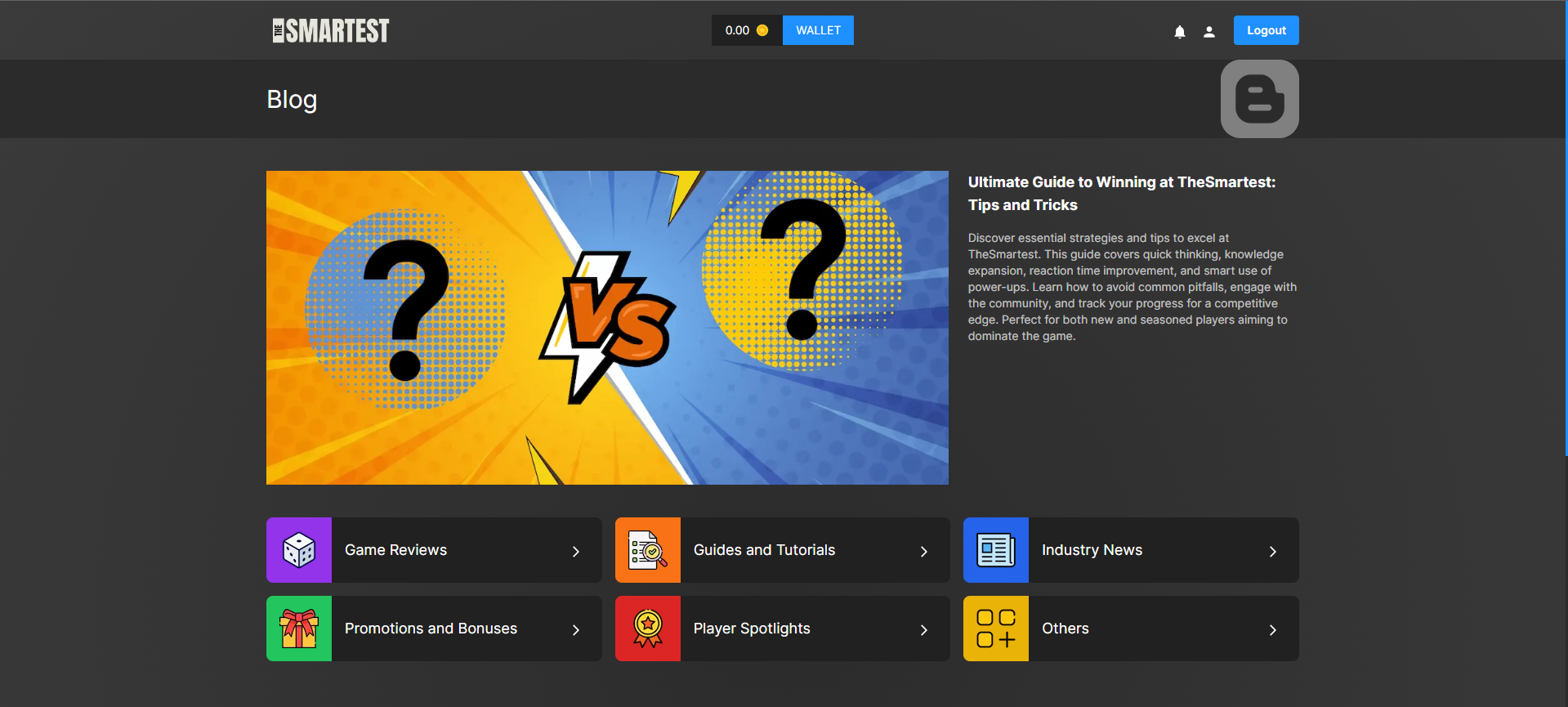This screenshot has height=707, width=1568.
Task: Click the yellow Others grid icon
Action: (x=996, y=629)
